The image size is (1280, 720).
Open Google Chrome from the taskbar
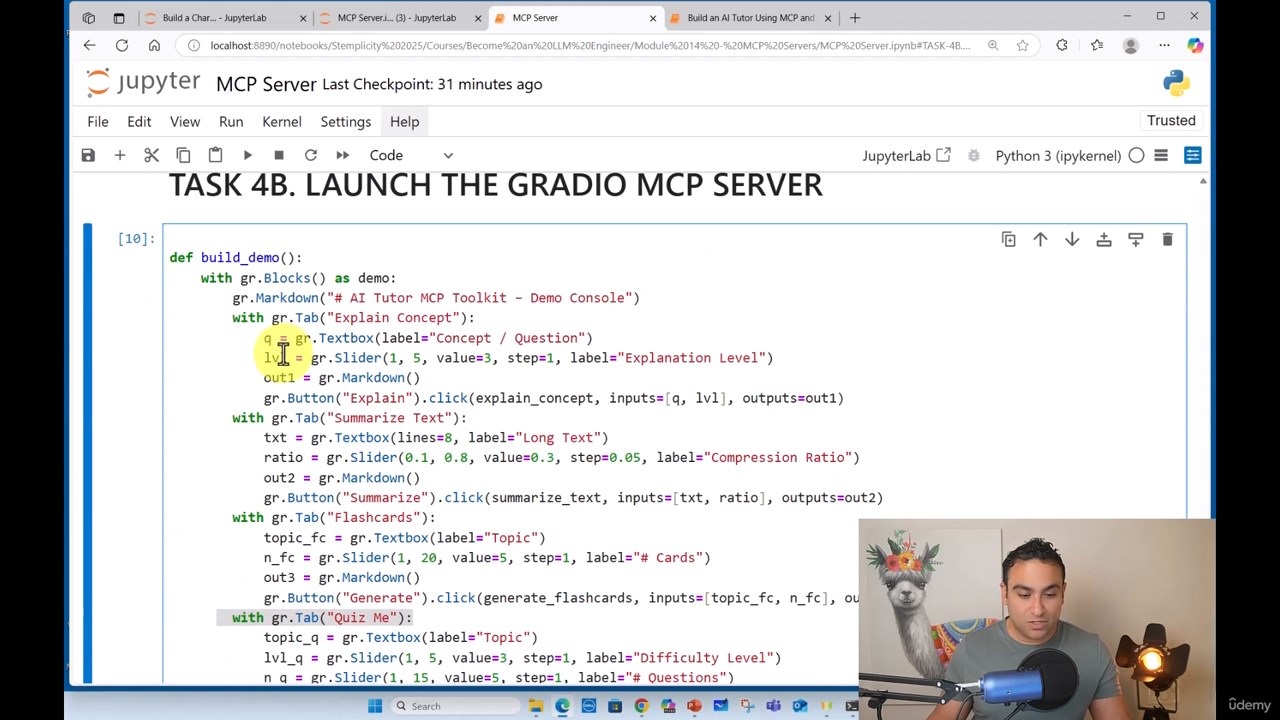(x=641, y=706)
